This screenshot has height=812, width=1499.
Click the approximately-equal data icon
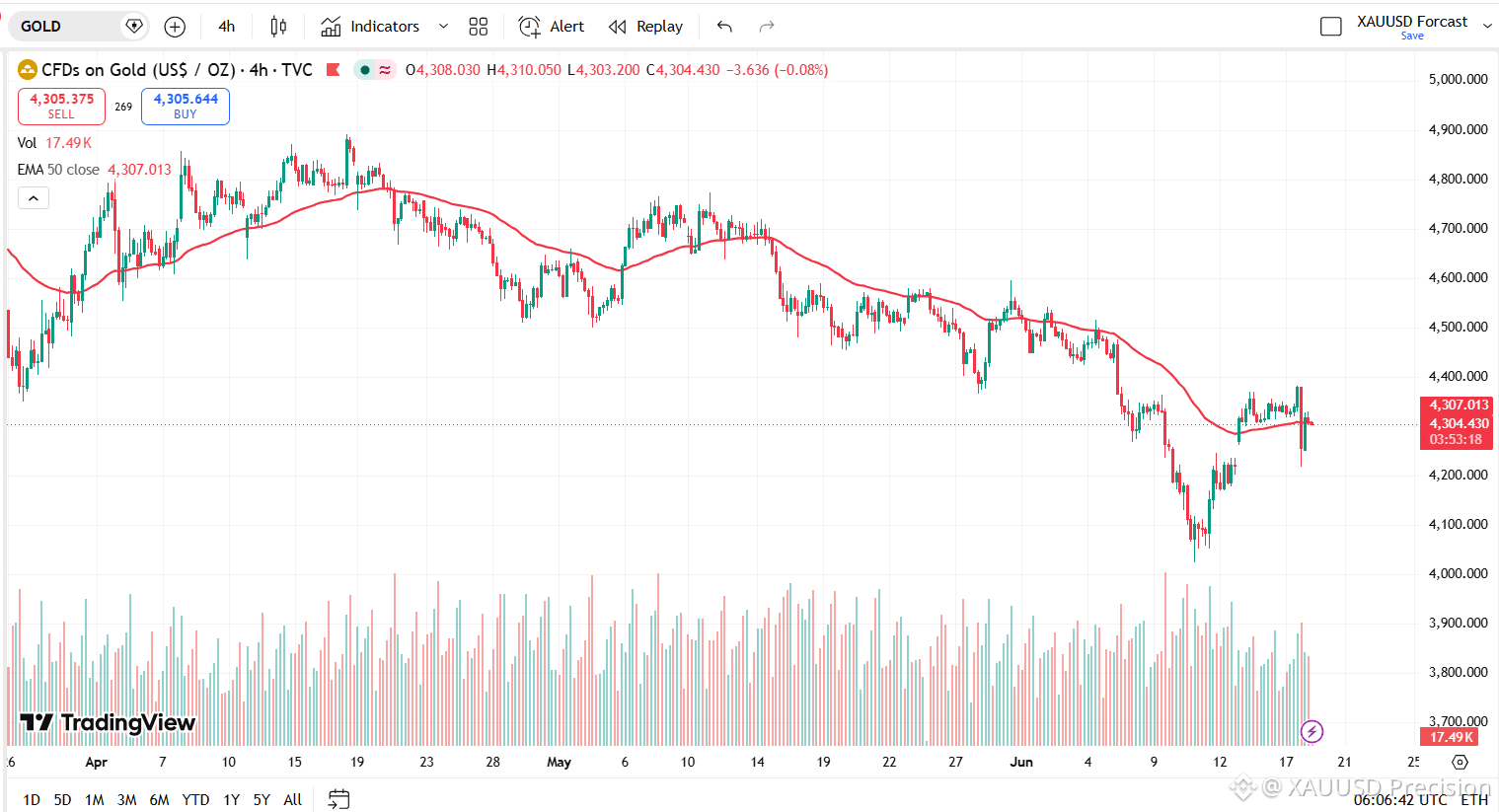tap(385, 70)
